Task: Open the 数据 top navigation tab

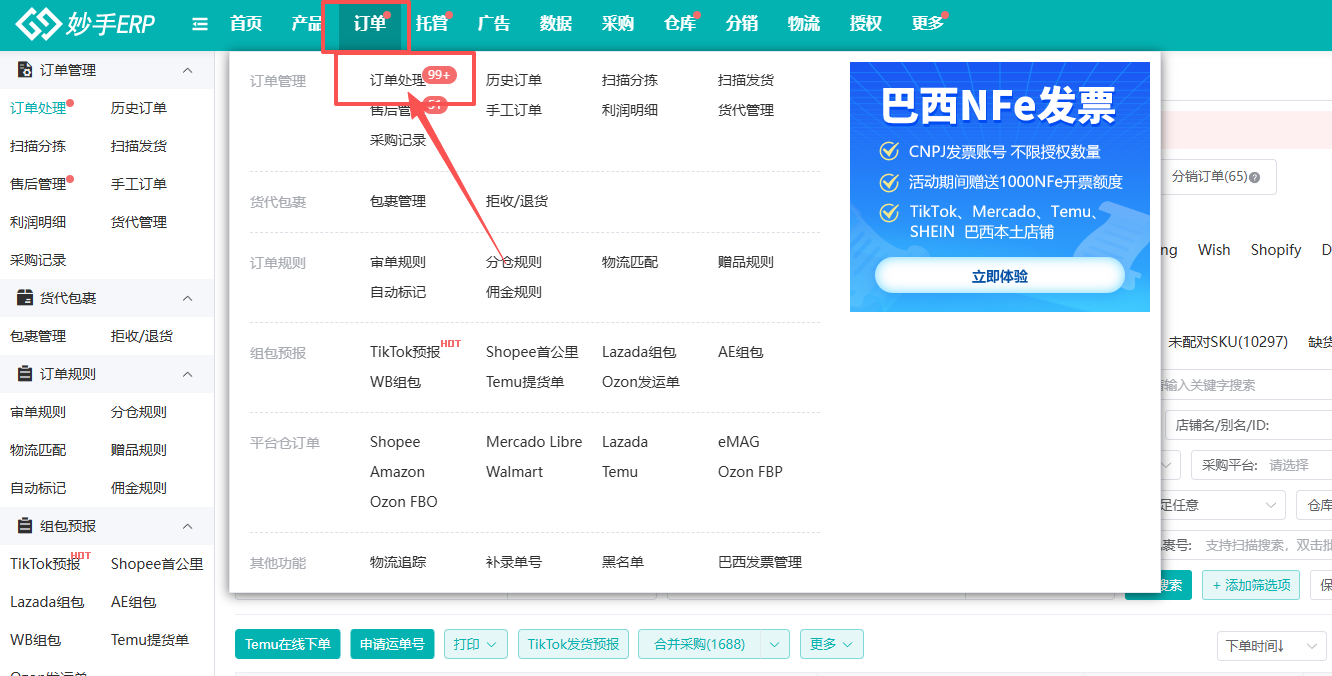Action: (x=556, y=24)
